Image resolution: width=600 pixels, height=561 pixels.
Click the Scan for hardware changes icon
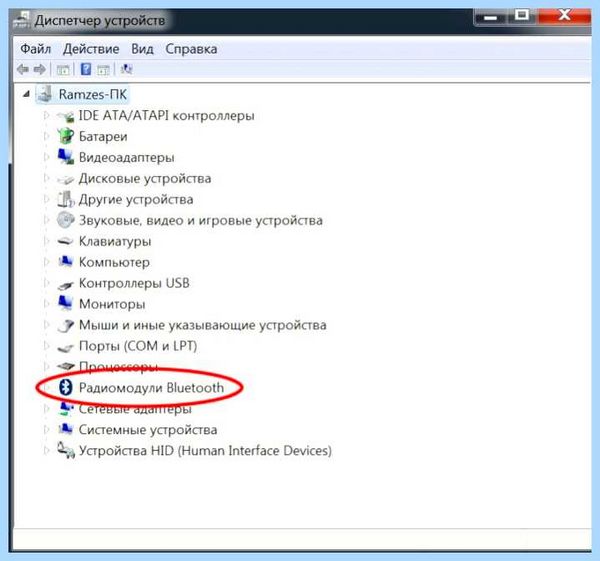(126, 69)
